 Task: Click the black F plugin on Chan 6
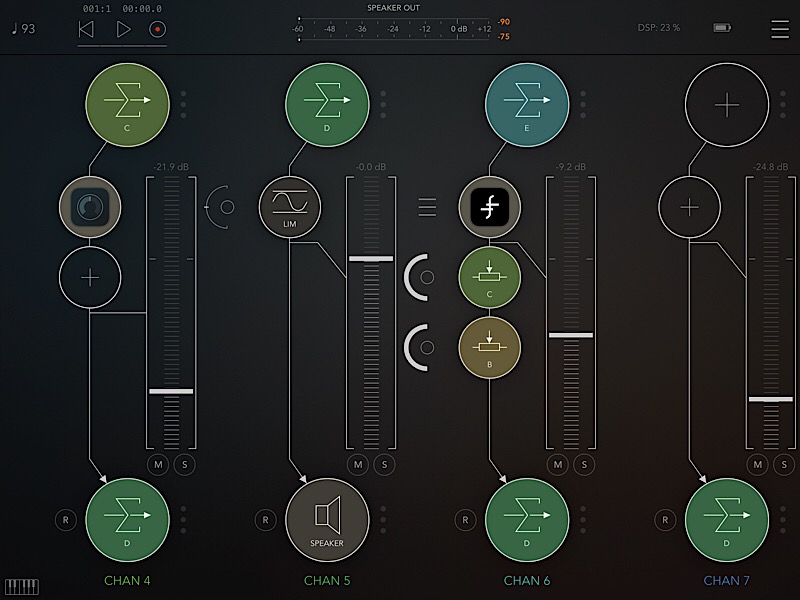click(x=490, y=206)
